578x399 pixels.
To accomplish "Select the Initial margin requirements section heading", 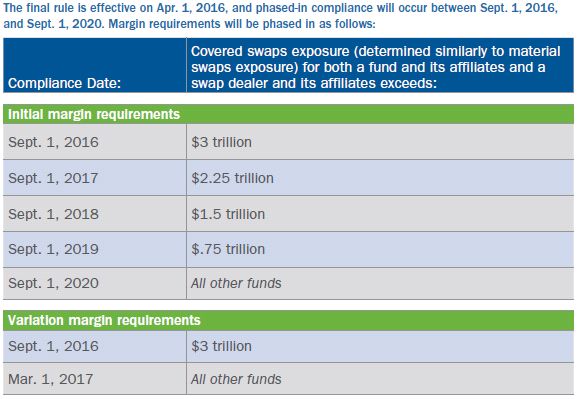I will 94,114.
